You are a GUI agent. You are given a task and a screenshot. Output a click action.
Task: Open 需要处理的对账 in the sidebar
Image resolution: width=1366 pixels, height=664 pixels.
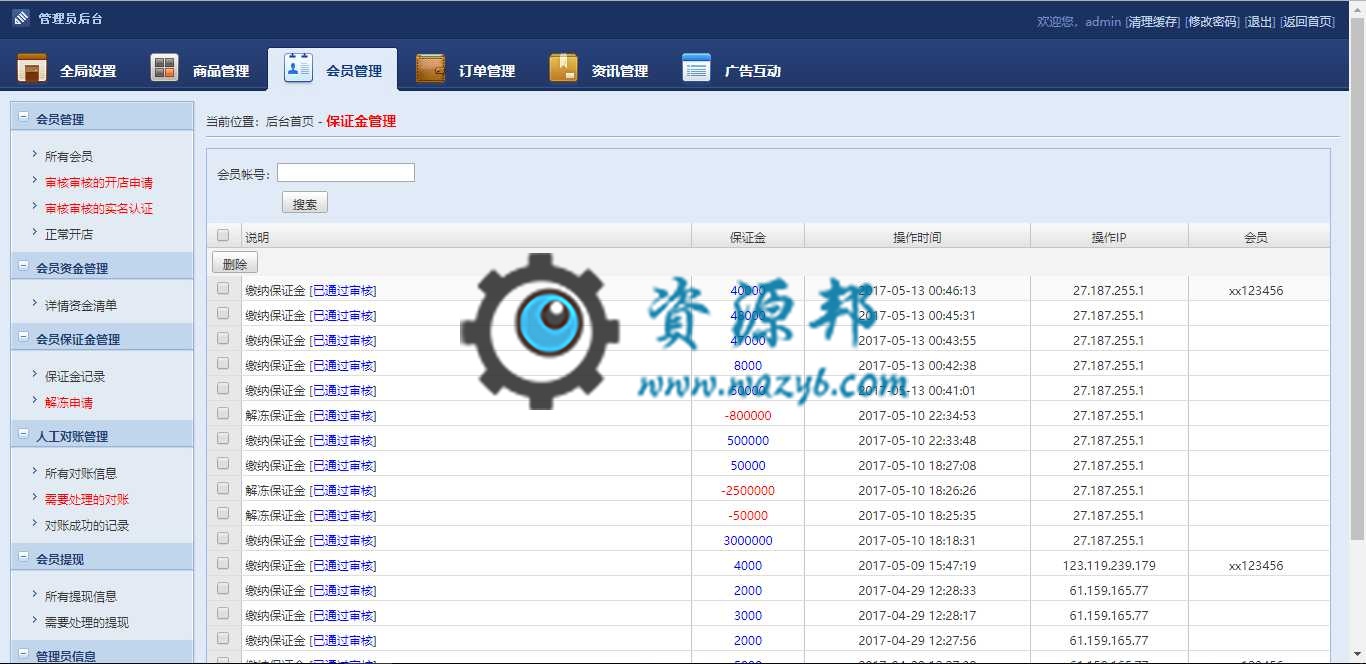coord(87,499)
